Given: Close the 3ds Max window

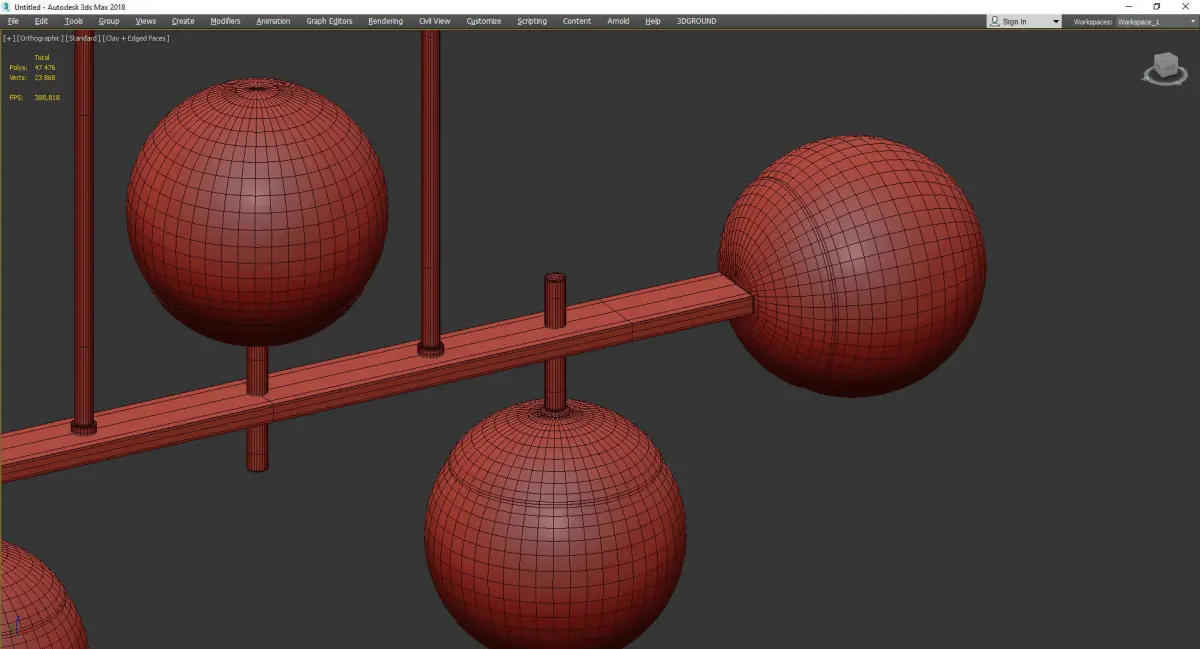Looking at the screenshot, I should (x=1185, y=6).
